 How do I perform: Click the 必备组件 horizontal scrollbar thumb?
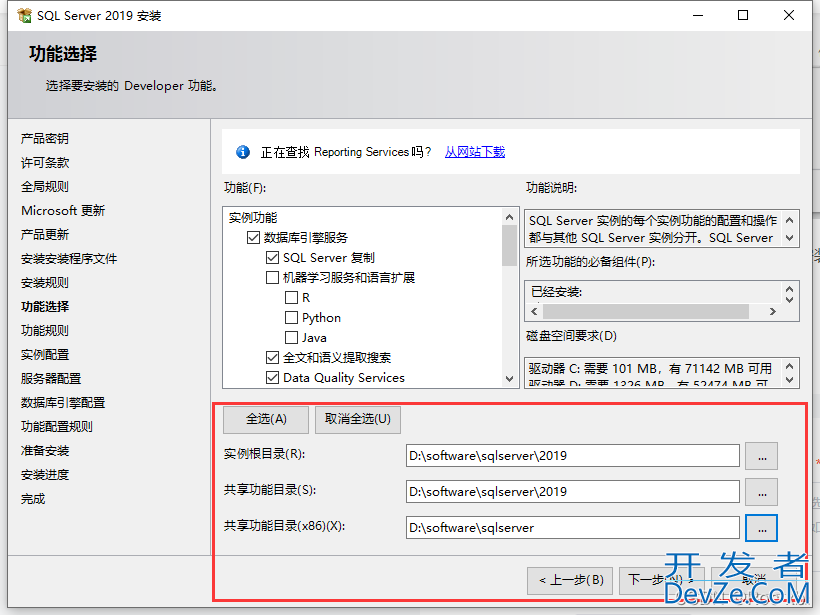coord(646,312)
